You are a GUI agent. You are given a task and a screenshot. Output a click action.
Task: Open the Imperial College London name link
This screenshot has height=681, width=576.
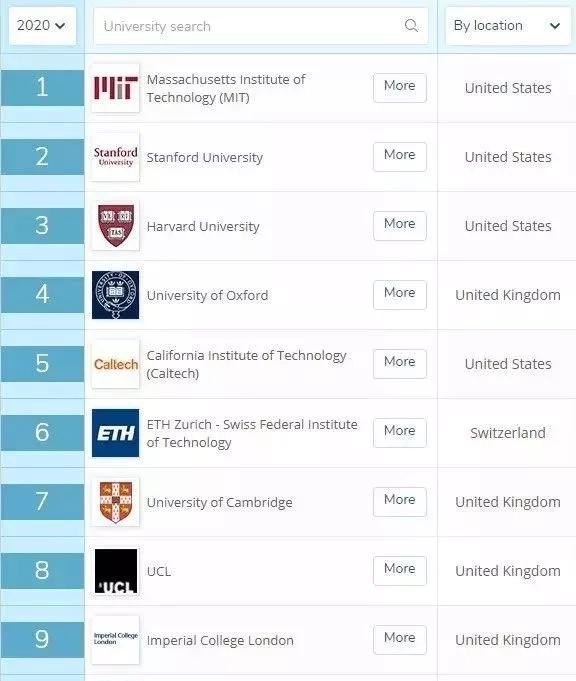coord(220,641)
